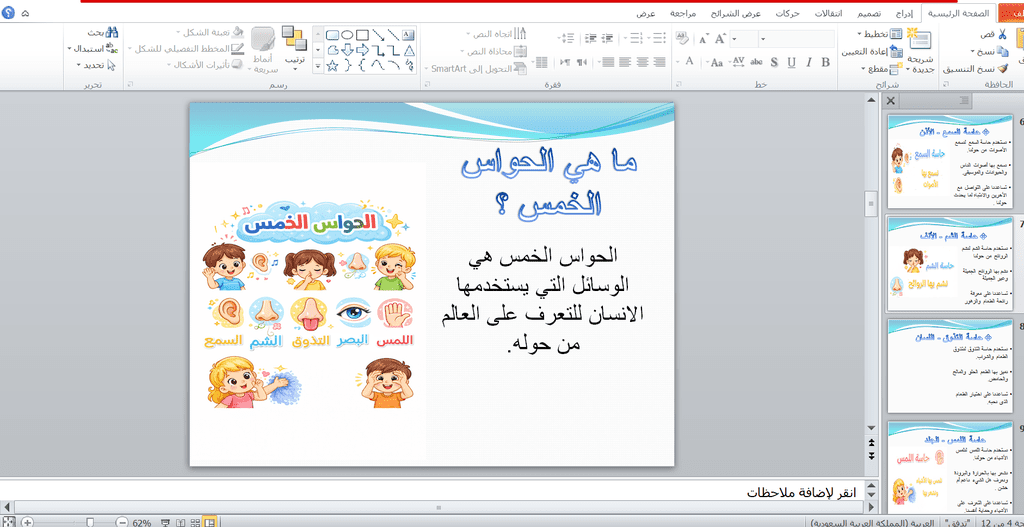The width and height of the screenshot is (1024, 527).
Task: Open Find (بحث) binoculars tool
Action: pos(102,32)
